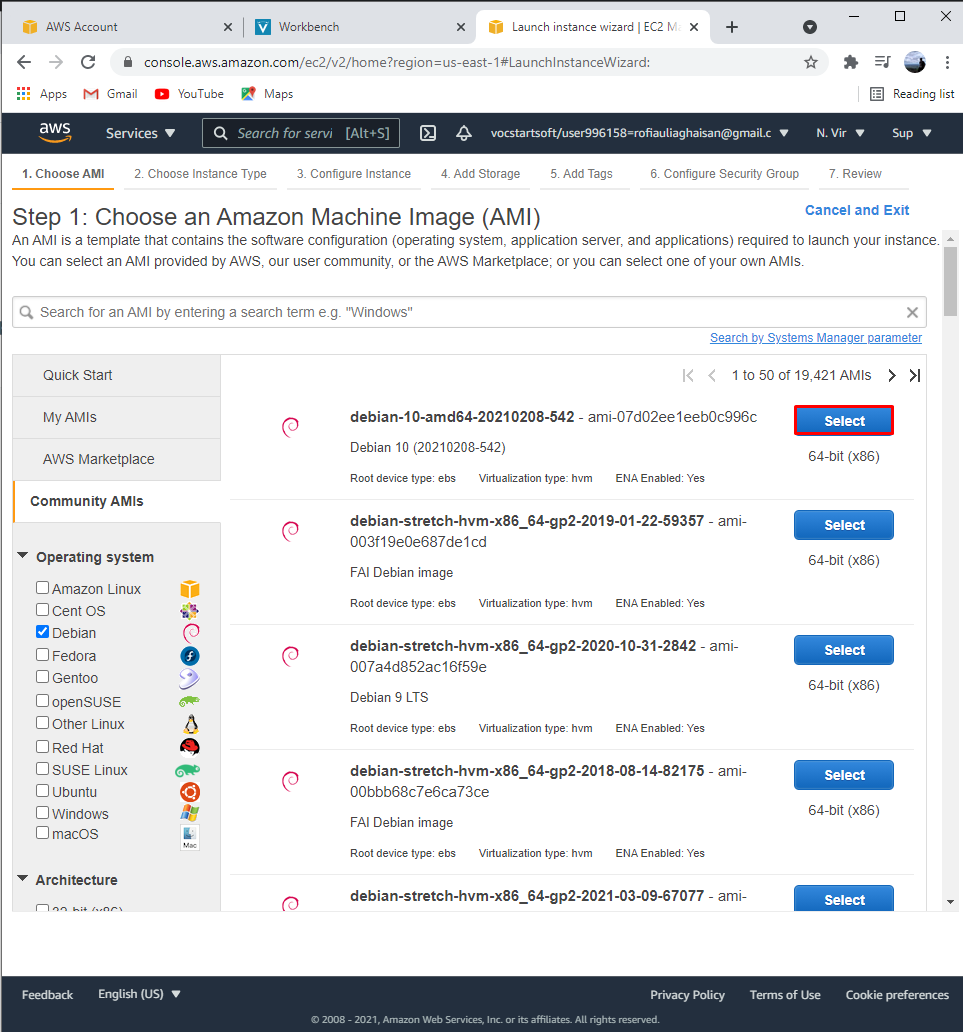Open the Reading list
The image size is (963, 1032).
[912, 94]
